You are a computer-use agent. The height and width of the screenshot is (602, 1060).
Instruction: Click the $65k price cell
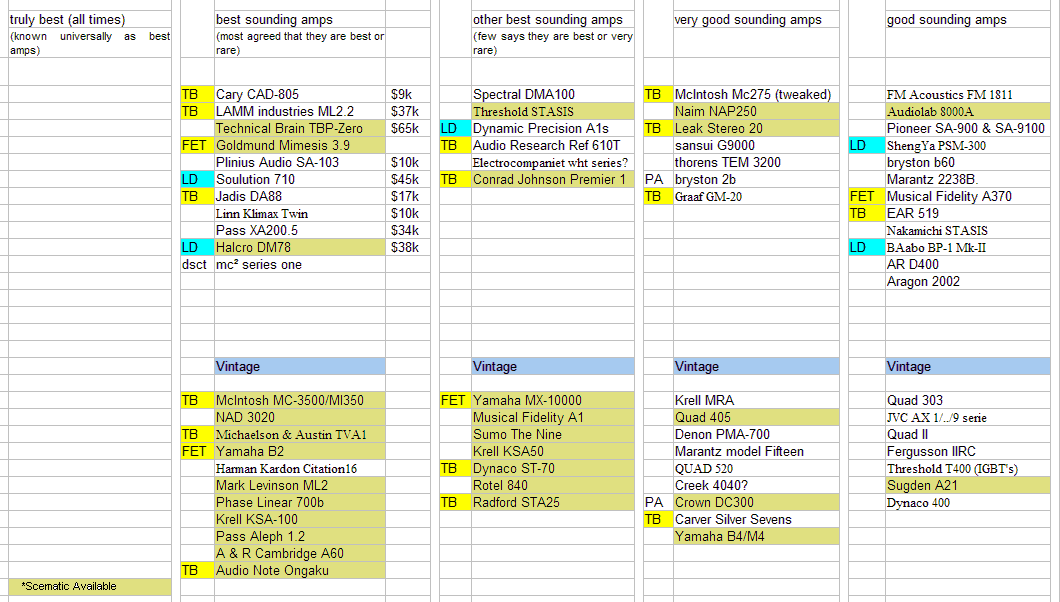[x=408, y=128]
